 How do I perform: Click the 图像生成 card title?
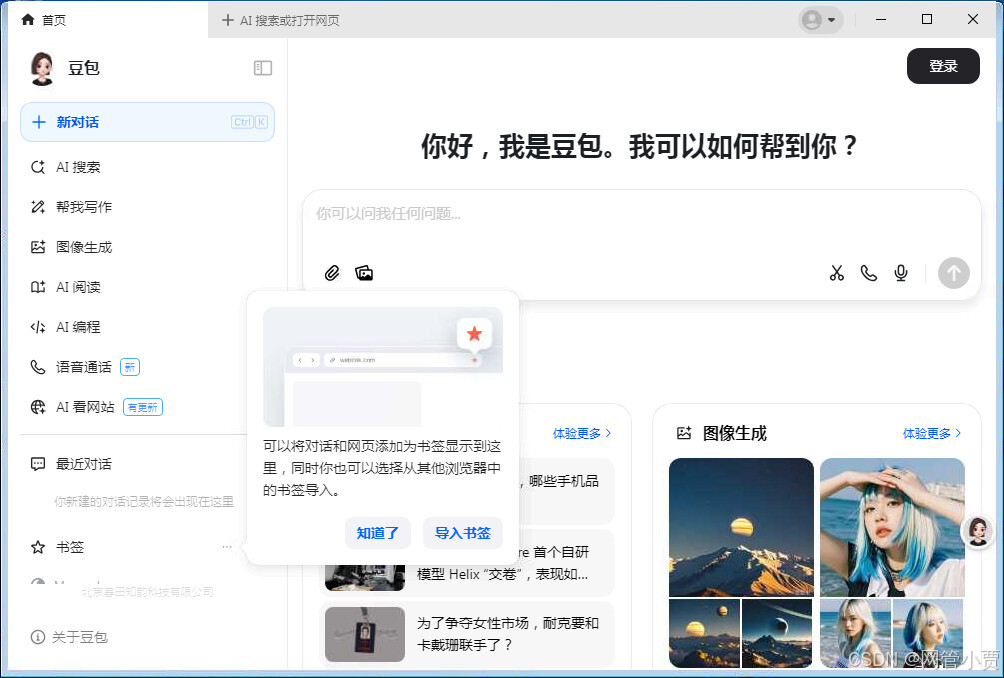[734, 433]
